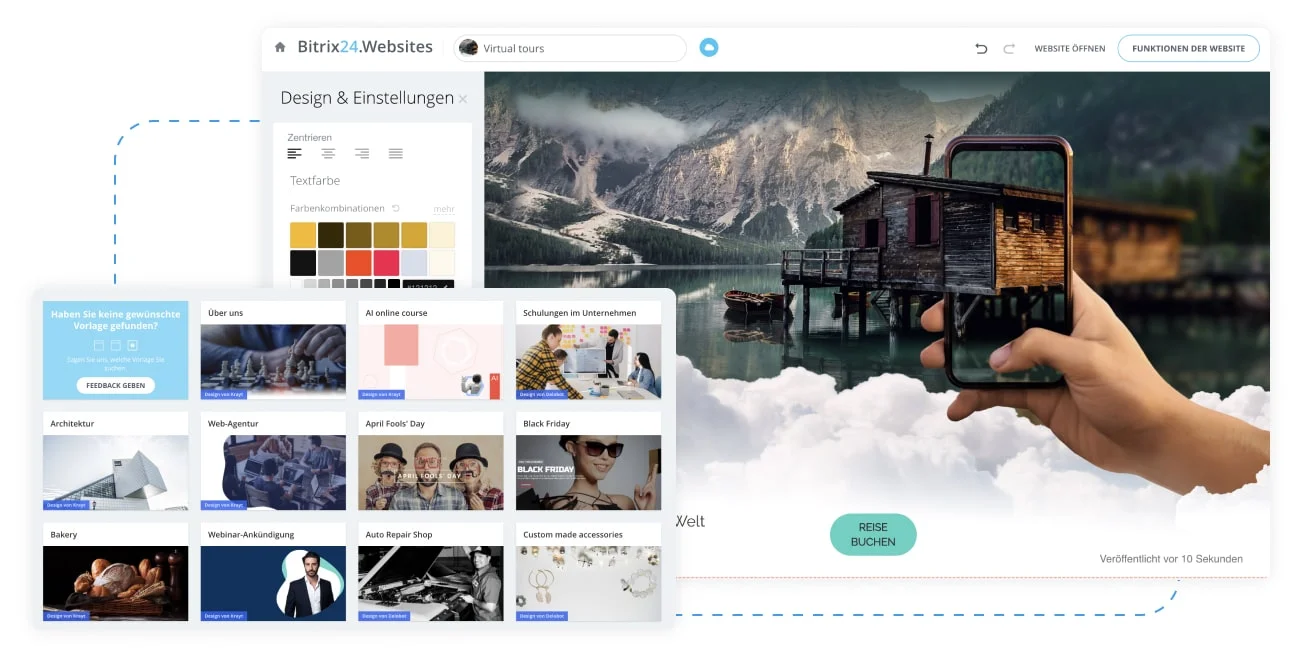
Task: Choose the Black Friday template thumbnail
Action: click(588, 462)
